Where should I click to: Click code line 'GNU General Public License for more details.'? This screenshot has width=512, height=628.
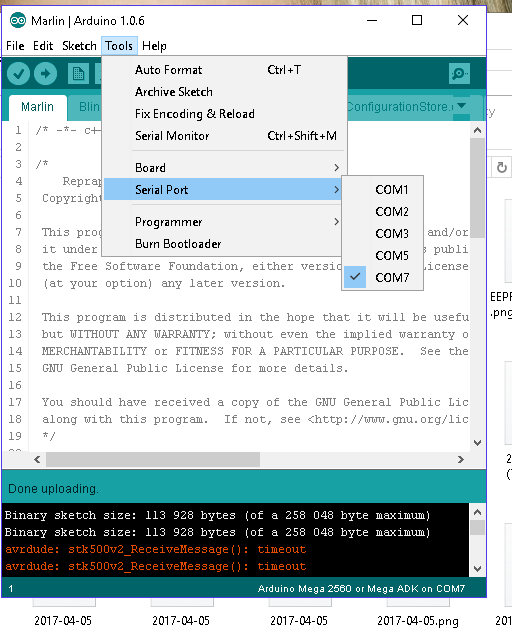point(195,368)
